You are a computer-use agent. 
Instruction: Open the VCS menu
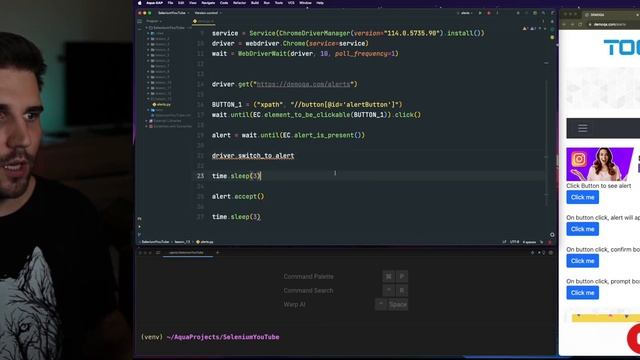[291, 3]
